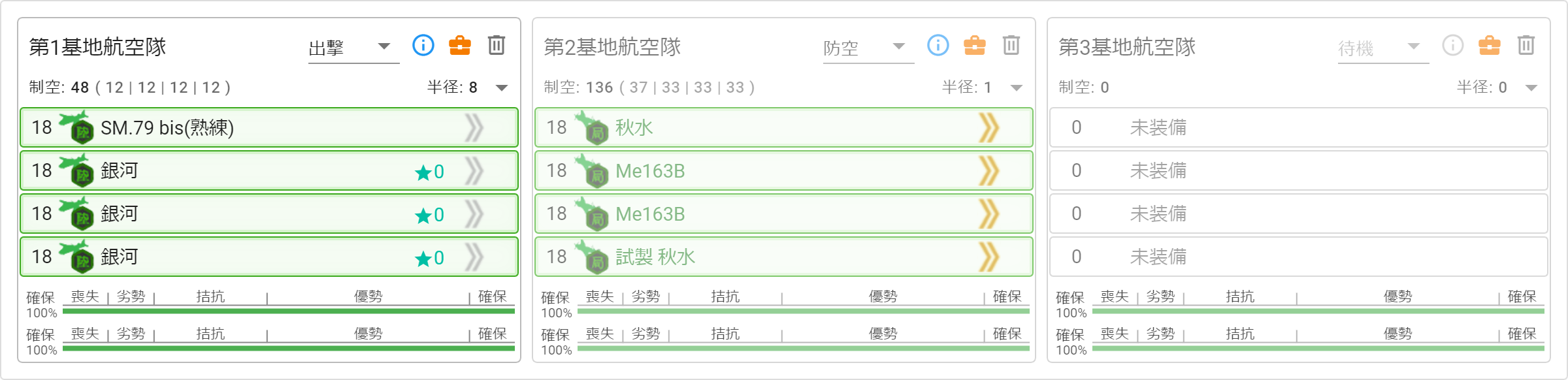Click the orange briefcase icon in 第3基地航空隊

1490,45
